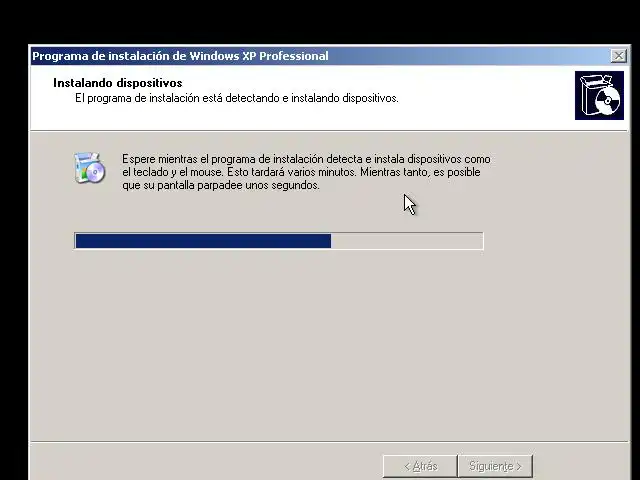Image resolution: width=640 pixels, height=480 pixels.
Task: Click the disabled Atrás button
Action: [x=420, y=466]
